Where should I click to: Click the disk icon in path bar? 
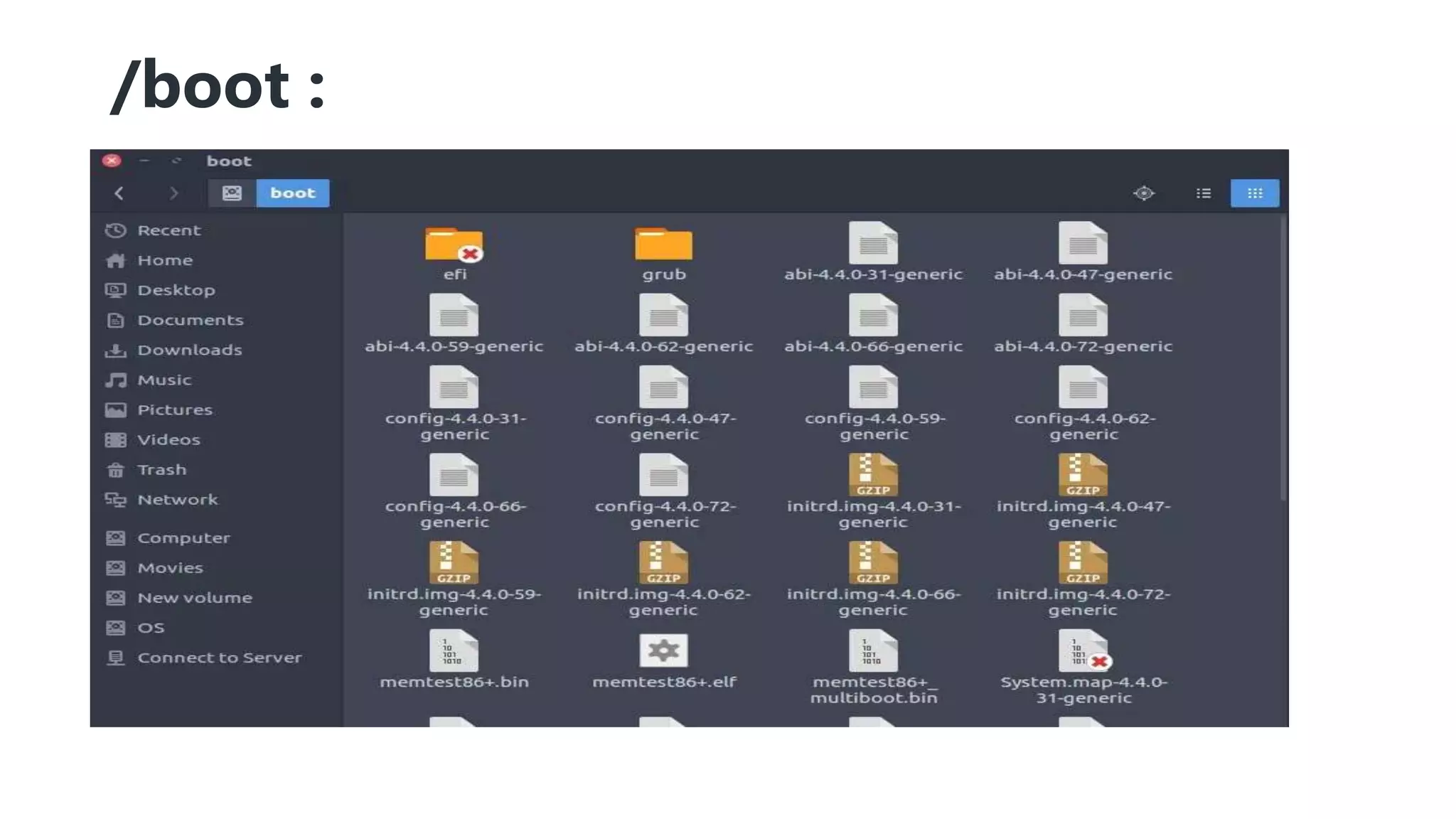(x=232, y=193)
